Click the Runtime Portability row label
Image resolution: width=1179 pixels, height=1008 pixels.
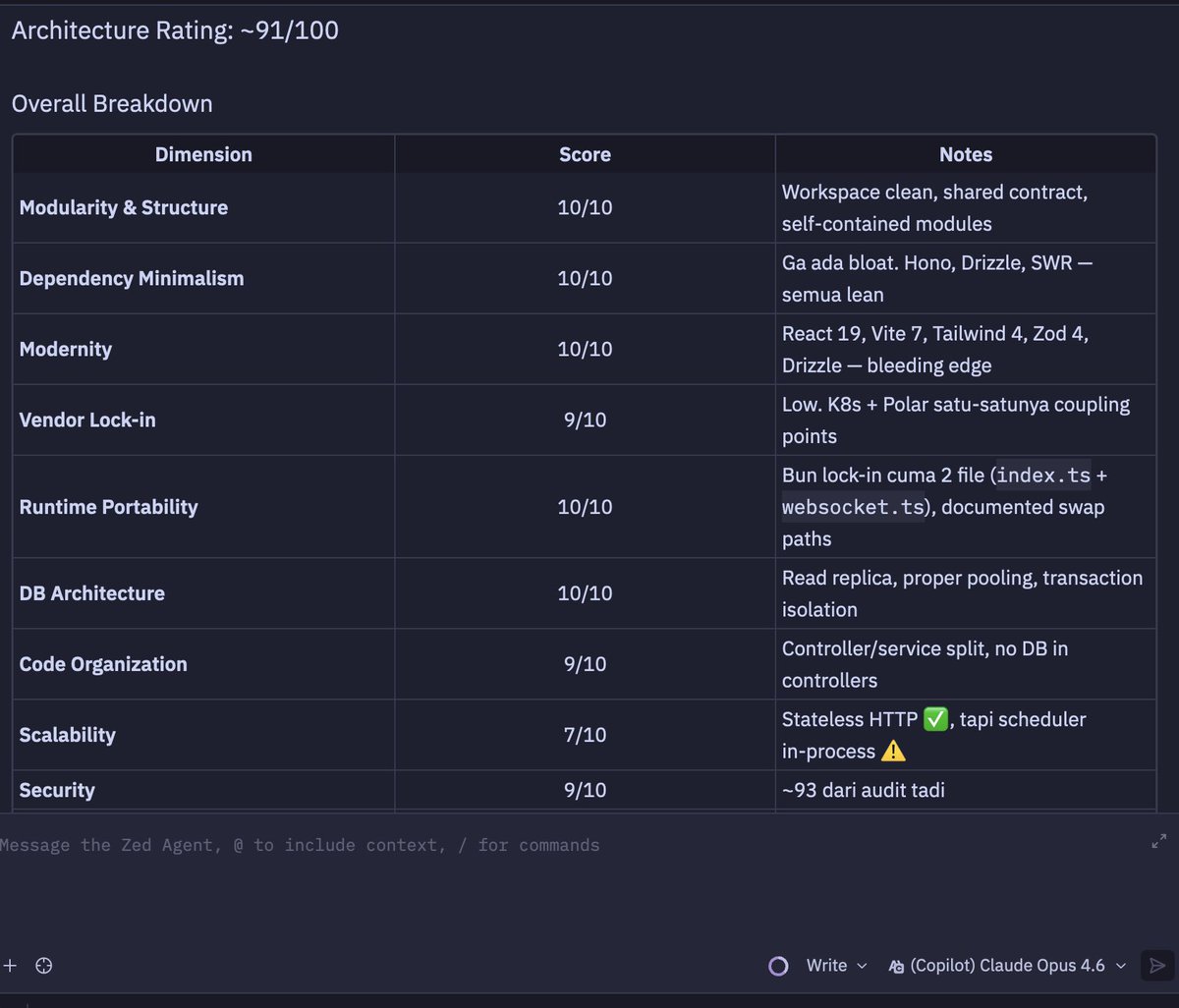click(108, 507)
